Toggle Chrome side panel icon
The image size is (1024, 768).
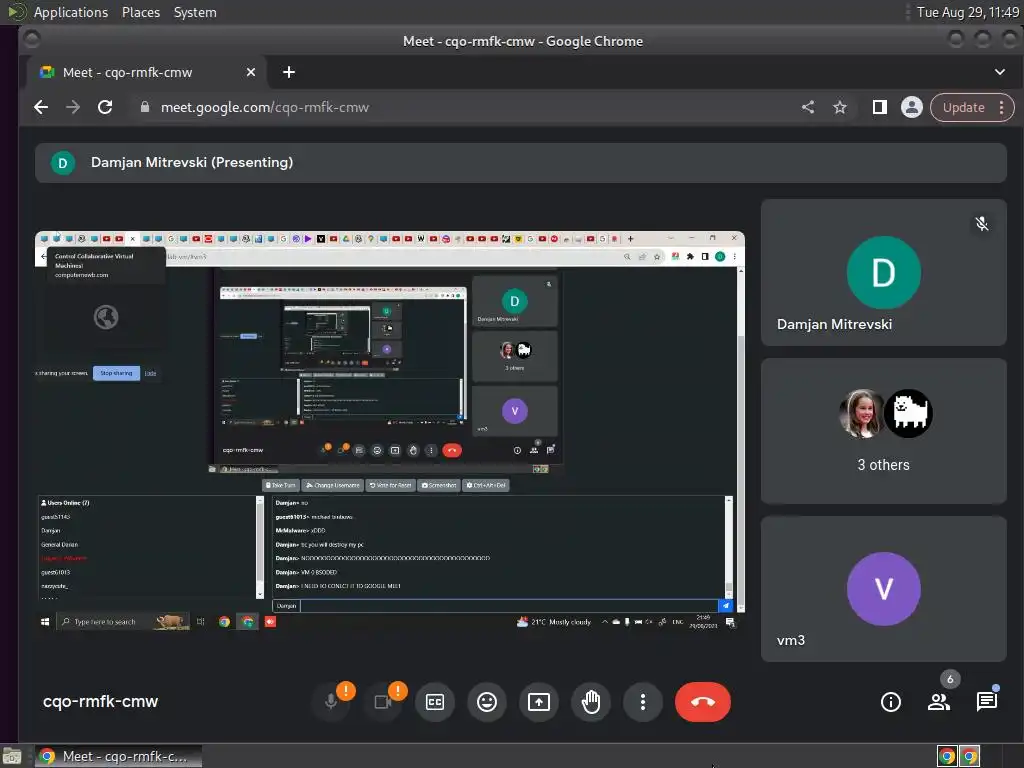(880, 107)
